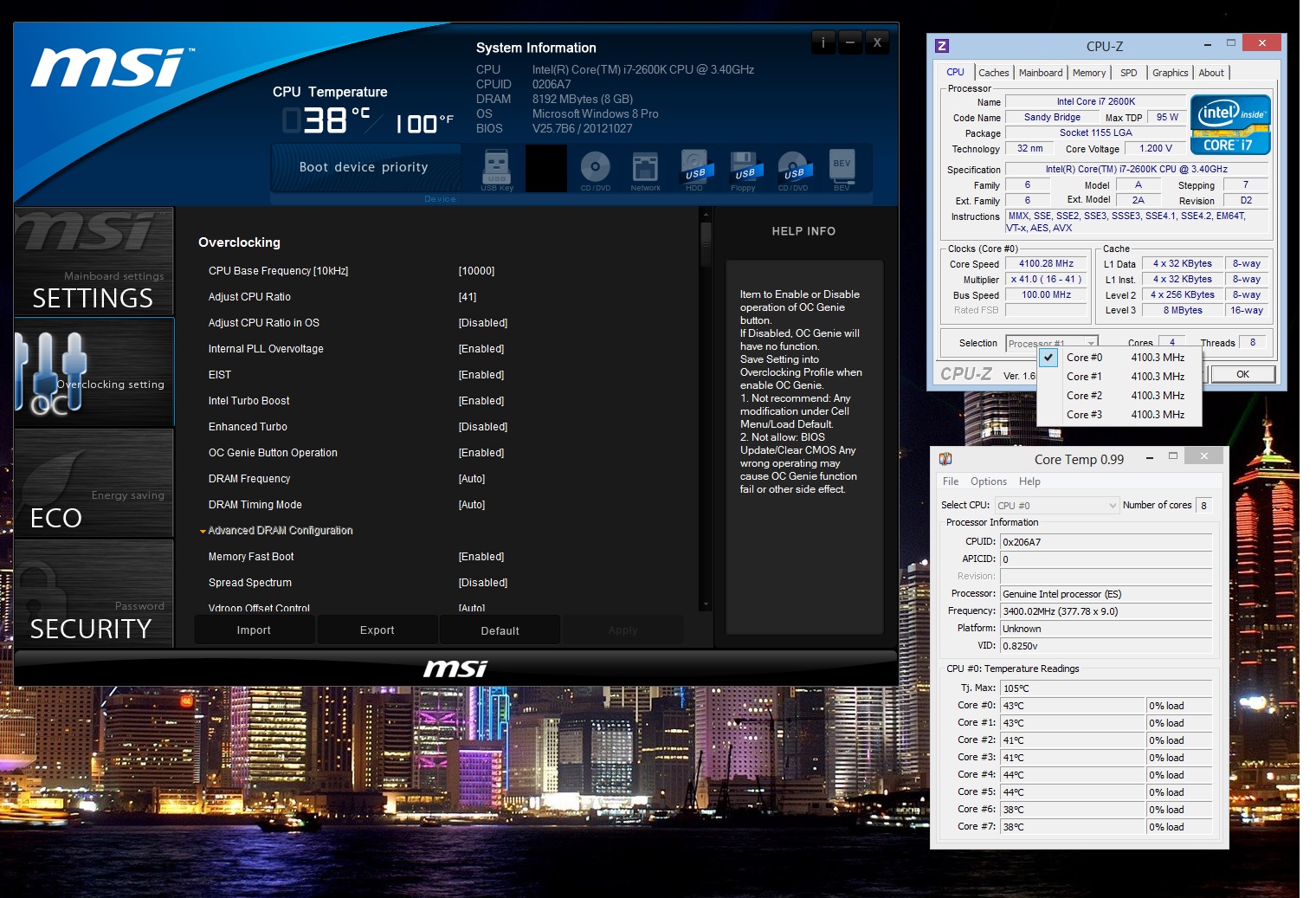
Task: Click the Export button
Action: coord(377,630)
